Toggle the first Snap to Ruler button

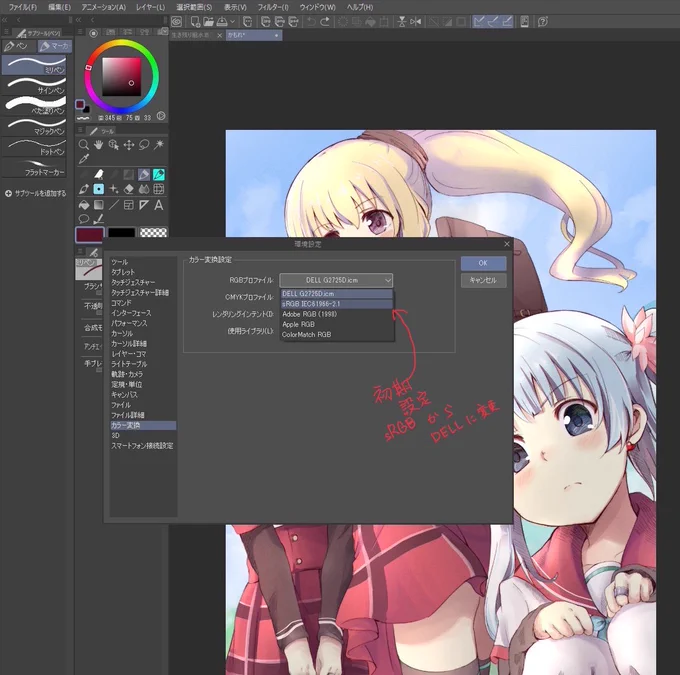(x=479, y=22)
